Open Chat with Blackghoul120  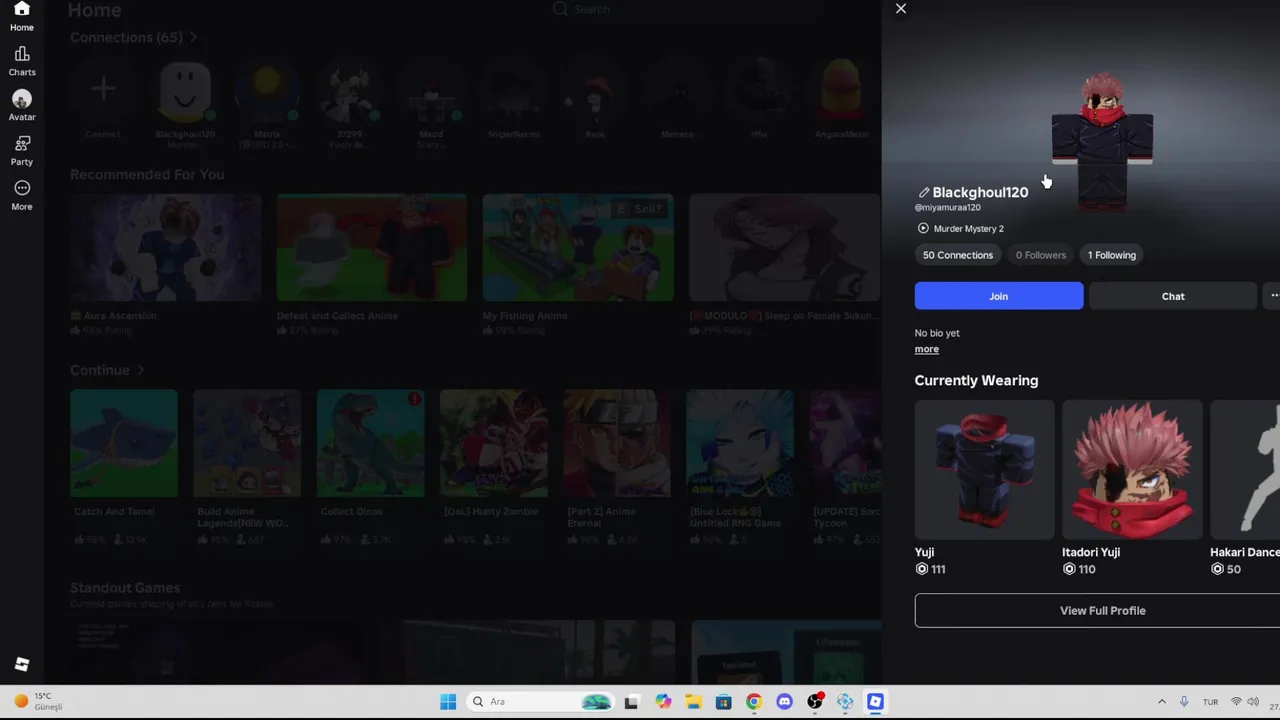1173,296
